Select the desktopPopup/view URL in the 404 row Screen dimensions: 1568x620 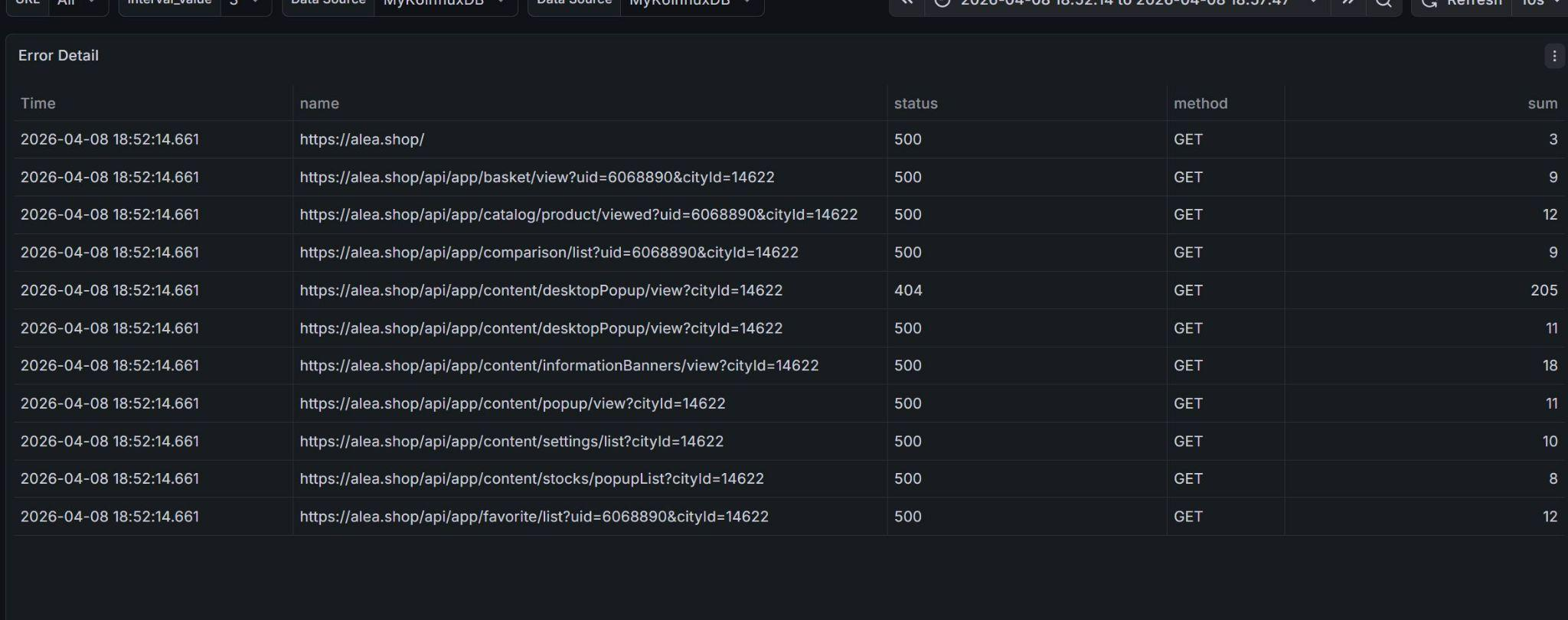pyautogui.click(x=541, y=290)
